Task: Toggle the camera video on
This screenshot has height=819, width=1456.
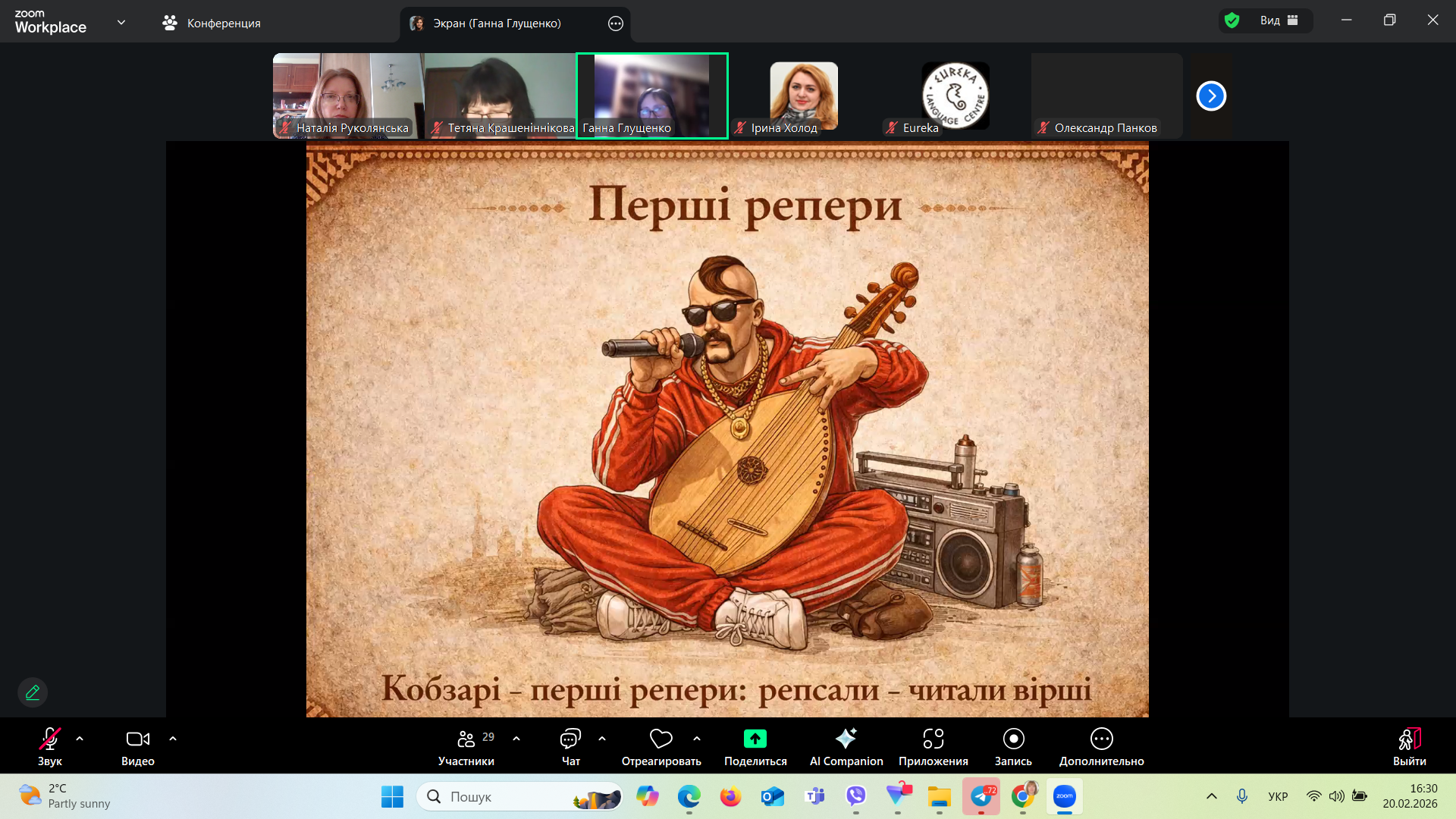Action: 137,746
